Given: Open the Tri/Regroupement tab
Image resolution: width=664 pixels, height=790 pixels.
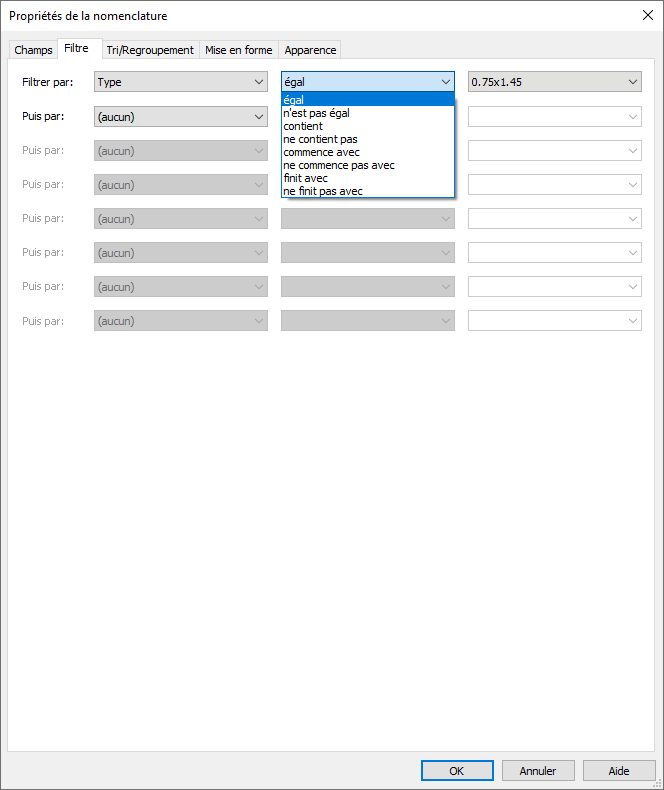Looking at the screenshot, I should [x=150, y=50].
